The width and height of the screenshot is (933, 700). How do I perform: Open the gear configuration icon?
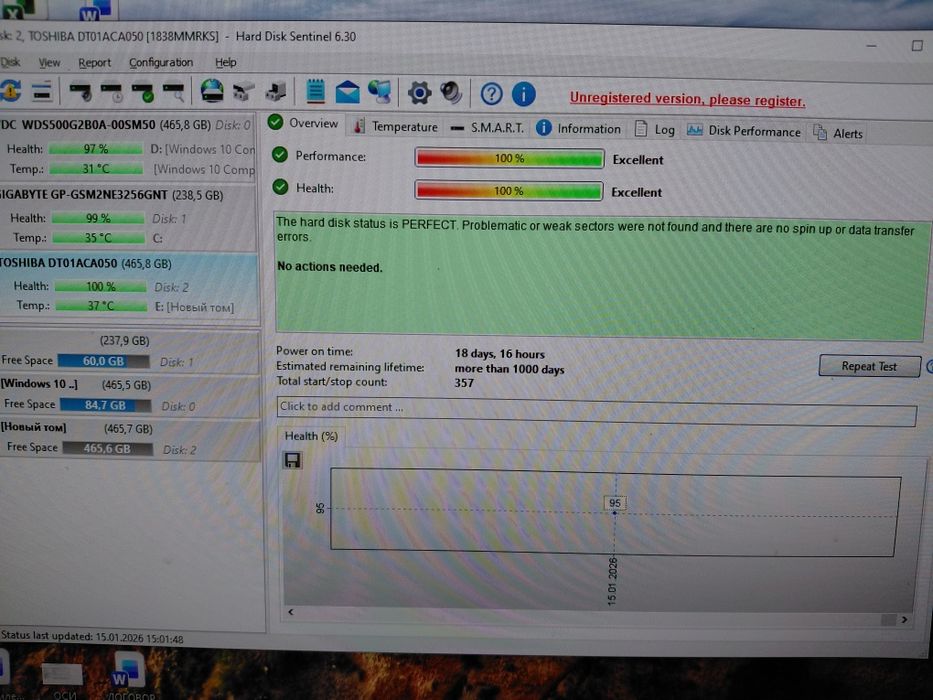pyautogui.click(x=419, y=93)
